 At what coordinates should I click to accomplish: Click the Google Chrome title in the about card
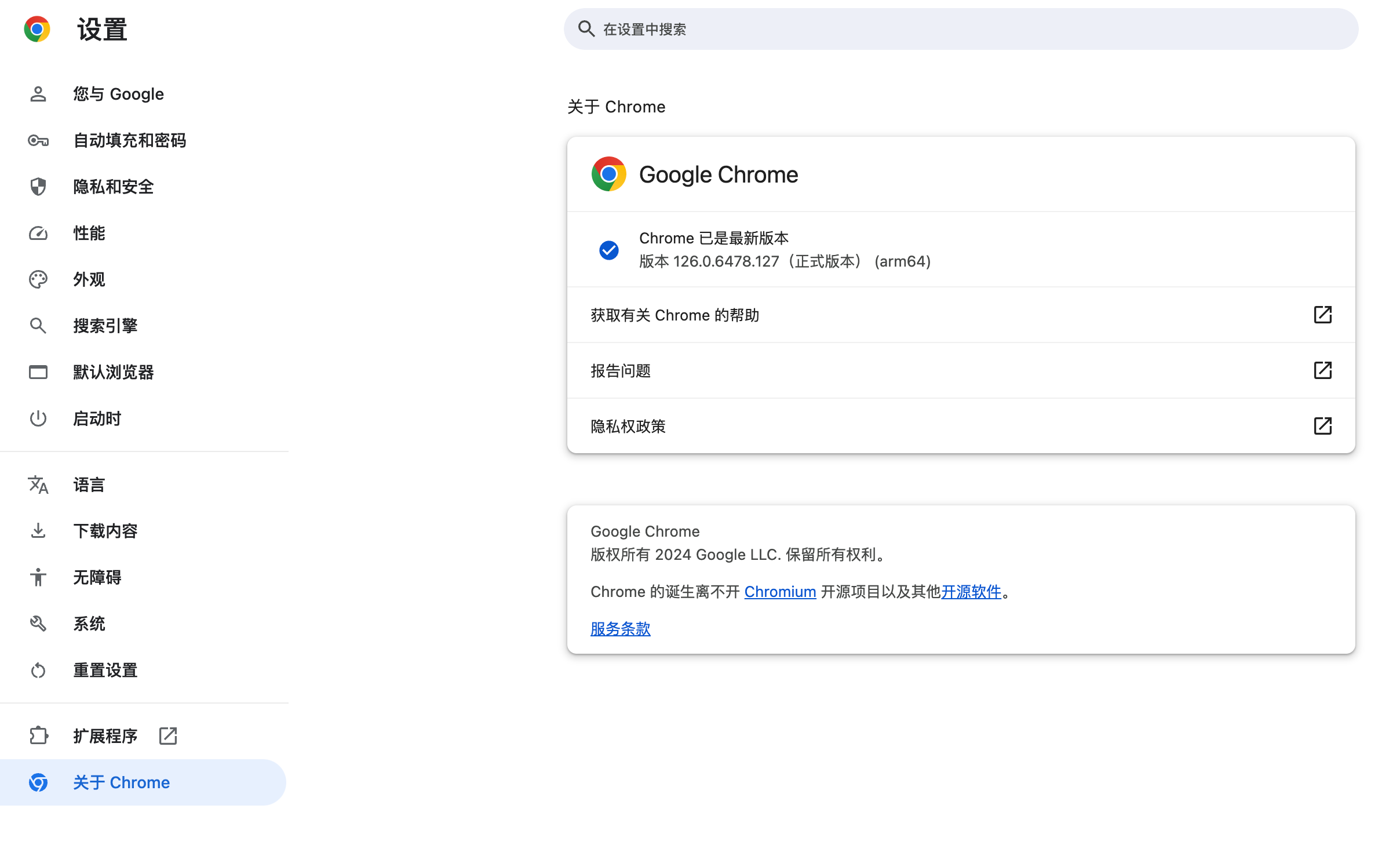pos(719,174)
